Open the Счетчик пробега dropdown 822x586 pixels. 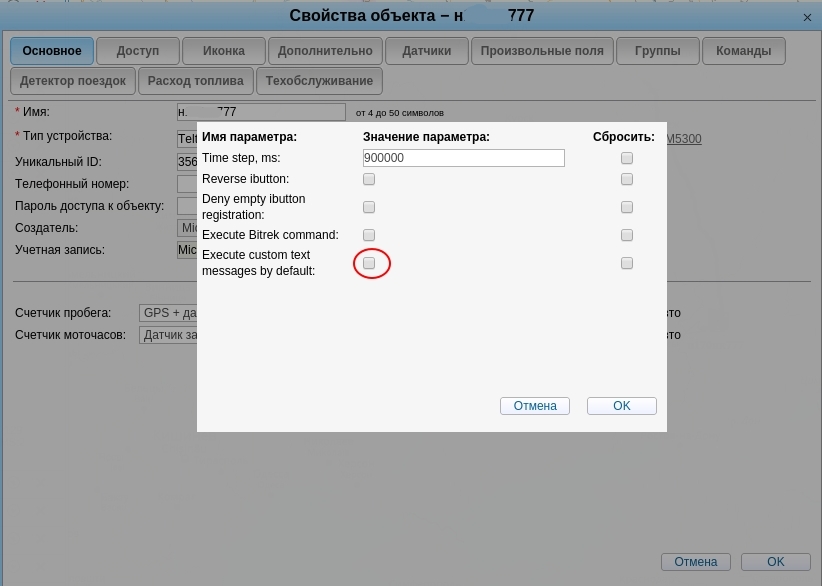pyautogui.click(x=168, y=313)
